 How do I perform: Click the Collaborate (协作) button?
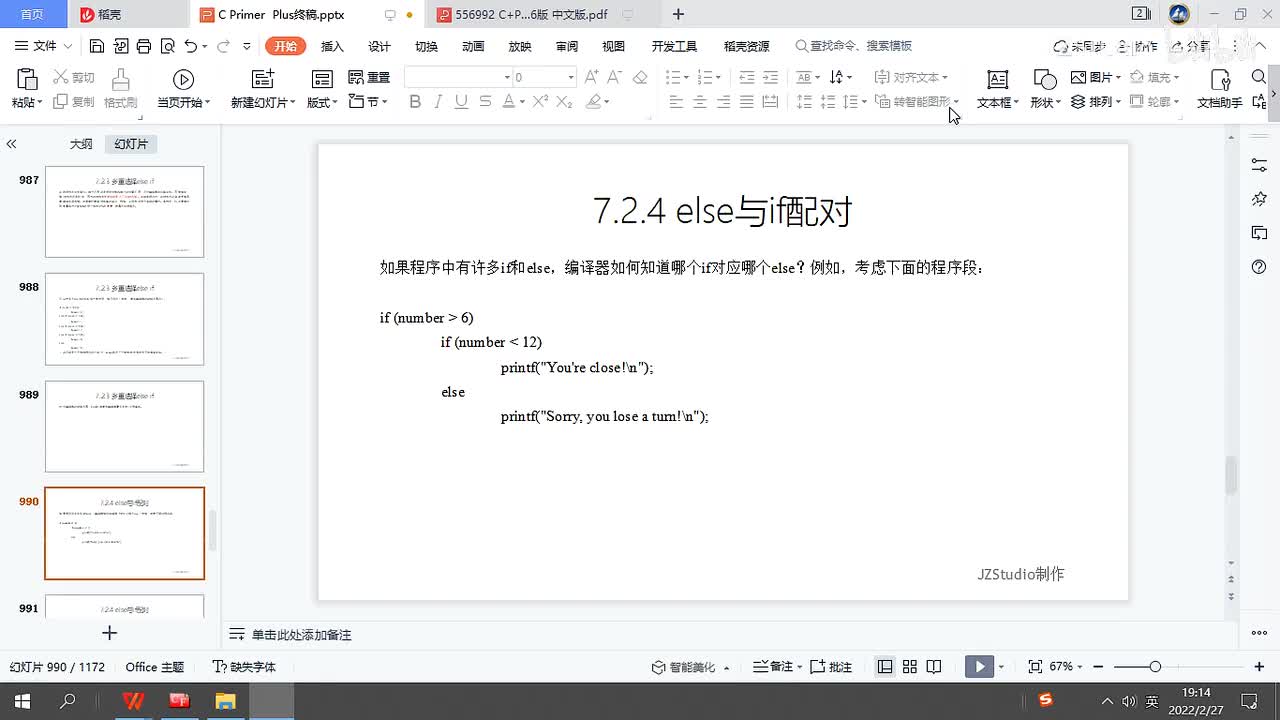point(1137,46)
